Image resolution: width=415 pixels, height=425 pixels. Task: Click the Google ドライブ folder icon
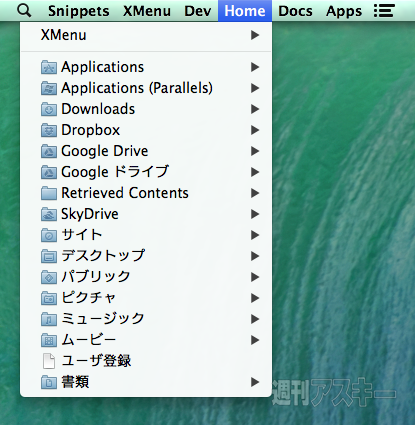pyautogui.click(x=49, y=172)
